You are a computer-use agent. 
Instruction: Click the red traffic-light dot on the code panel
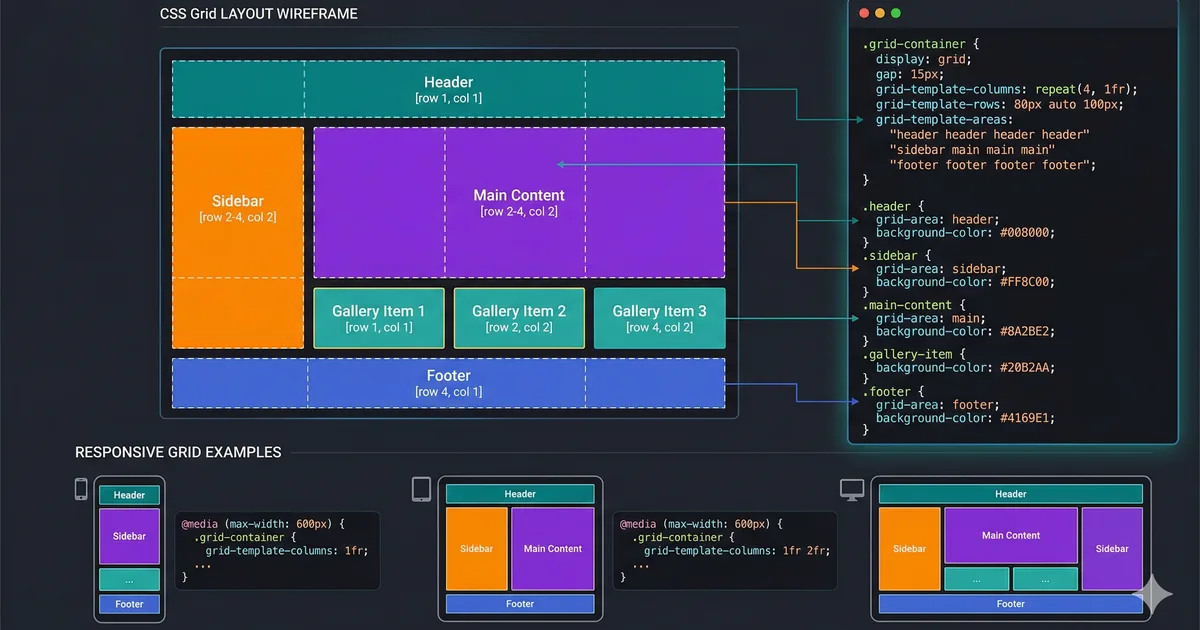(864, 13)
